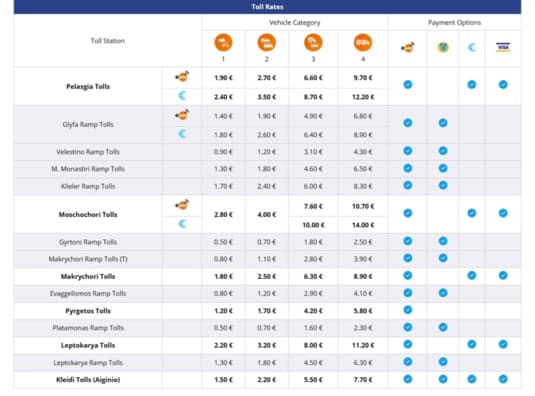Click Platamonas Ramp Tolls globe column checkmark
Viewport: 535px width, 396px height.
pos(443,327)
